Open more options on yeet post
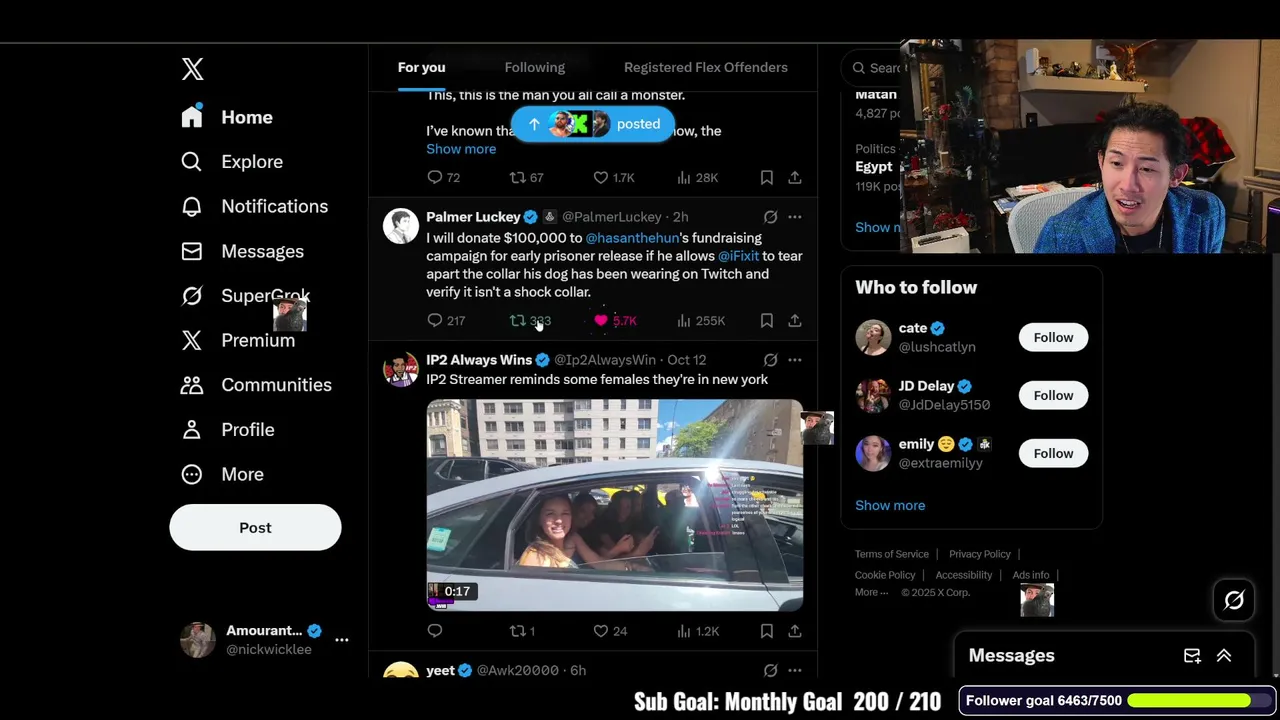This screenshot has width=1280, height=720. [795, 670]
